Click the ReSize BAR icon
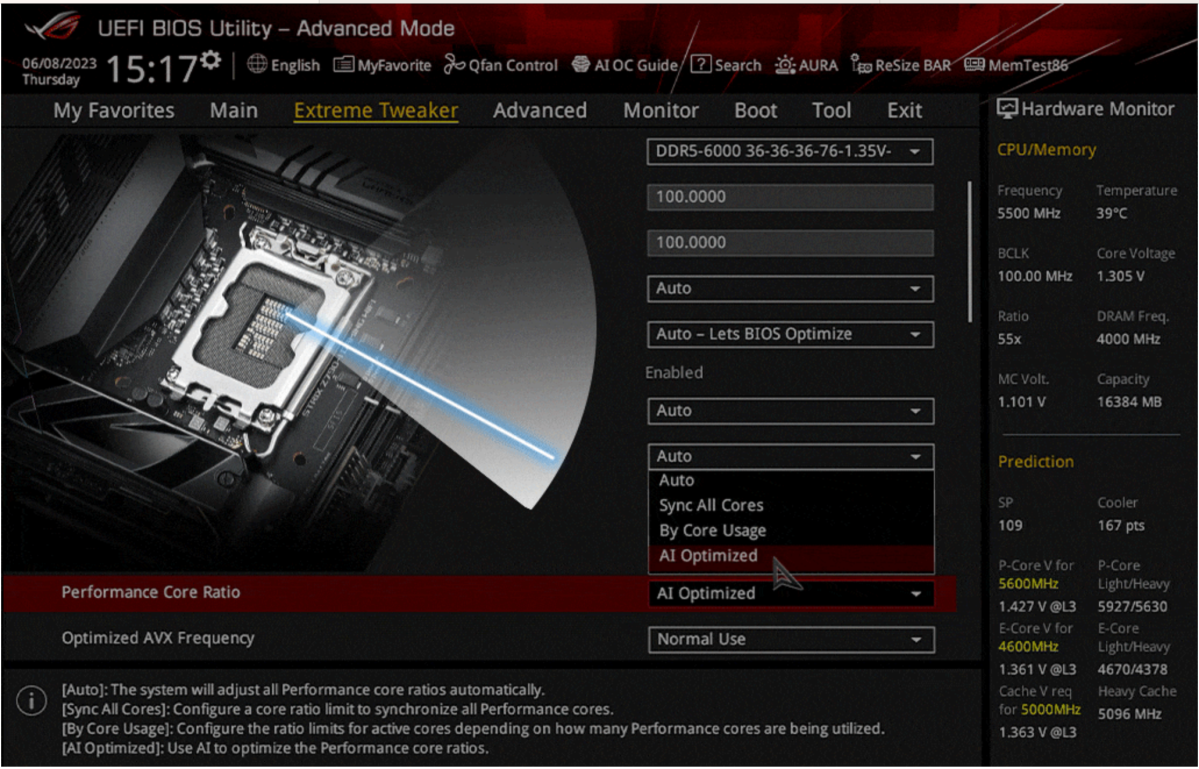The width and height of the screenshot is (1199, 769). (861, 66)
